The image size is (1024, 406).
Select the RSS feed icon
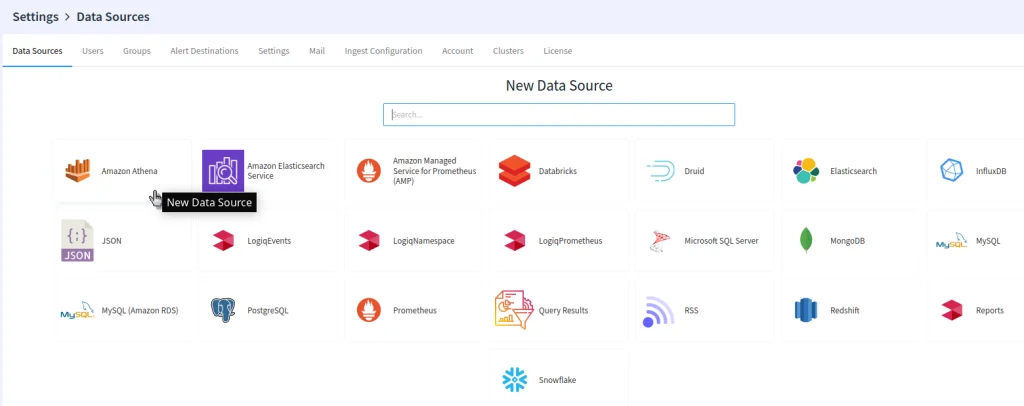point(660,311)
